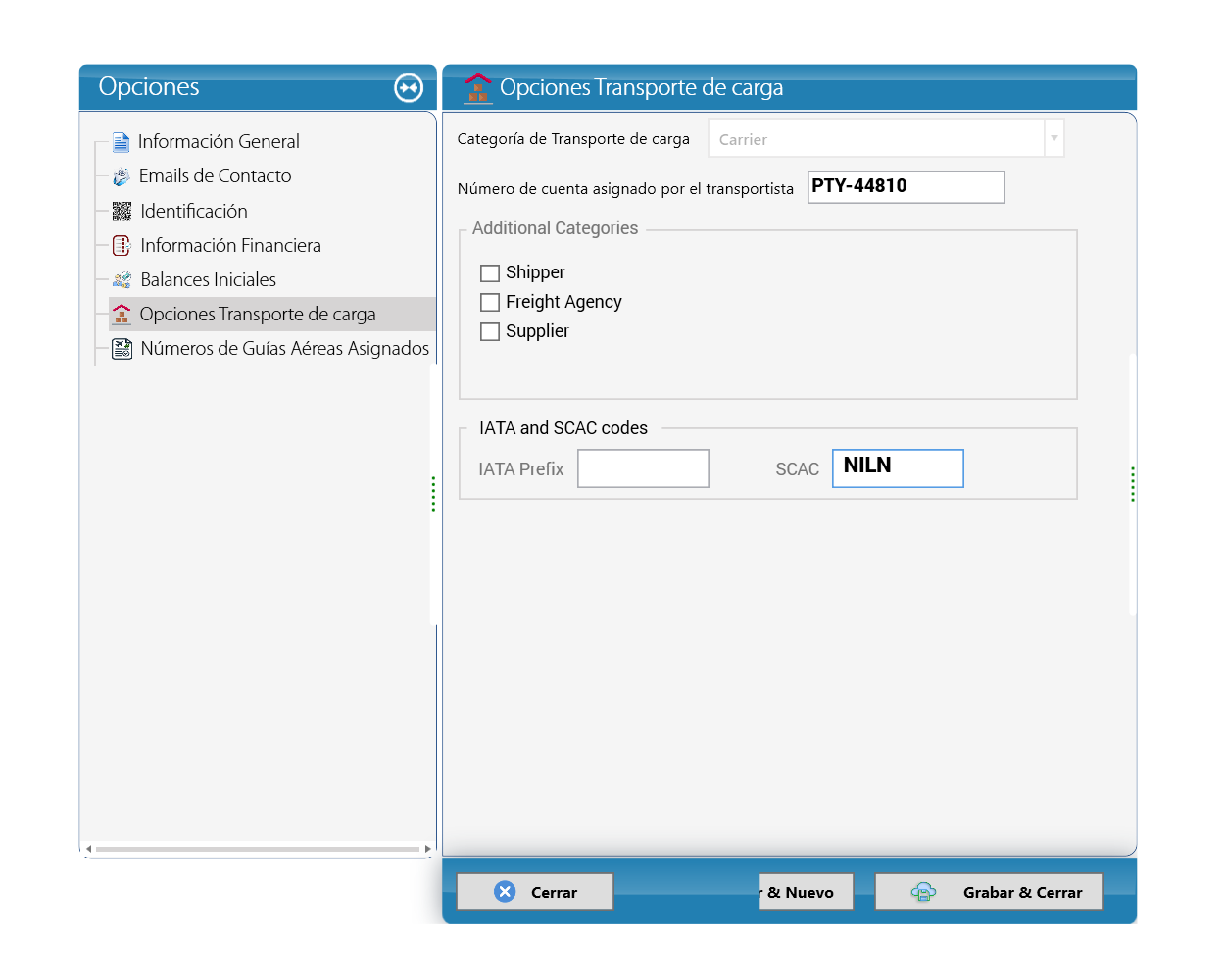This screenshot has width=1225, height=980.
Task: Click the Categoría de Transporte de carga label
Action: click(573, 139)
